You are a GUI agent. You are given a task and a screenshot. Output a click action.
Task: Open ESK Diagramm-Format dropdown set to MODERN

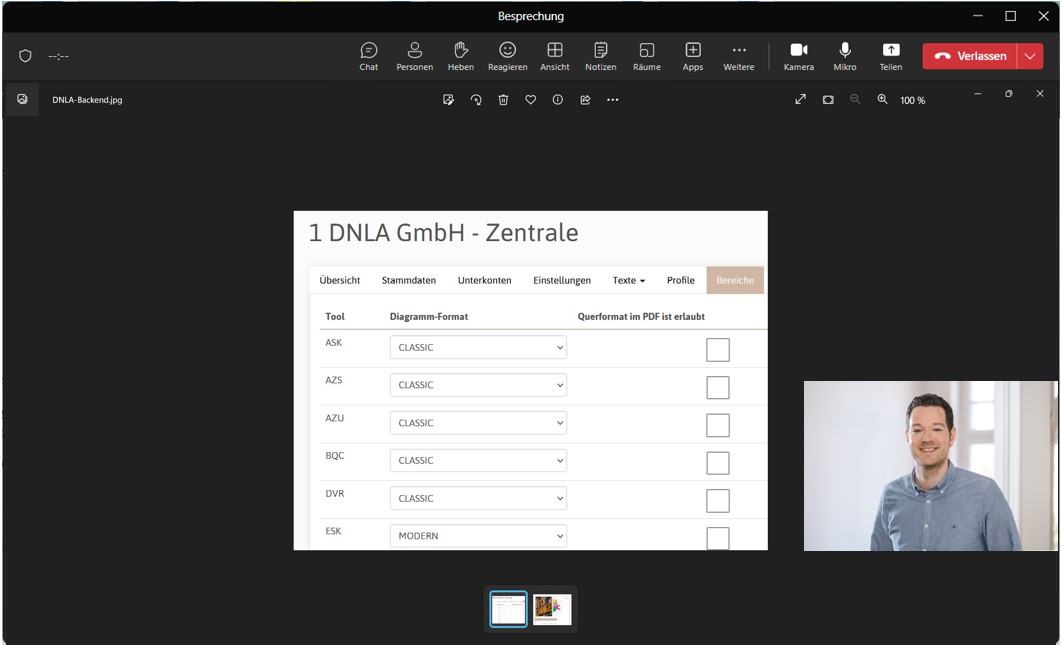click(478, 535)
